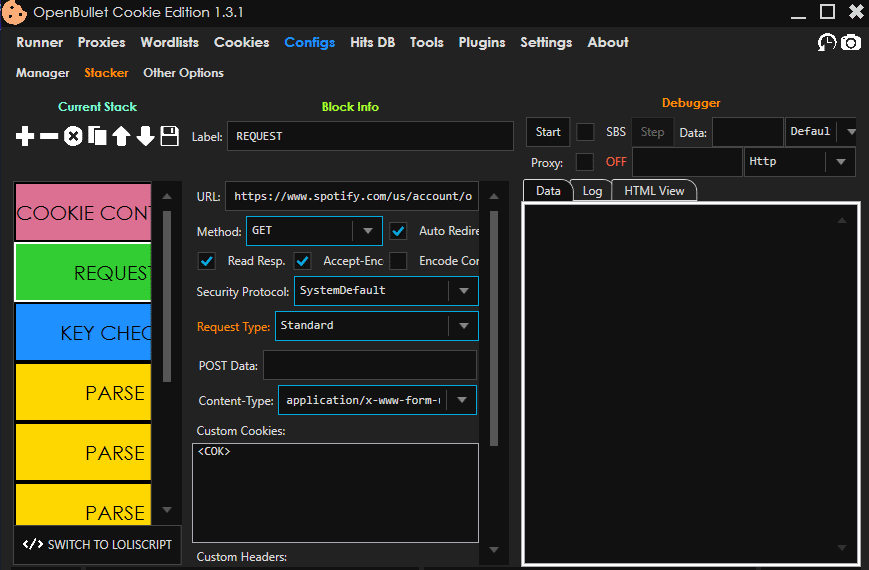Open the HTML View tab
Image resolution: width=869 pixels, height=570 pixels.
[654, 191]
